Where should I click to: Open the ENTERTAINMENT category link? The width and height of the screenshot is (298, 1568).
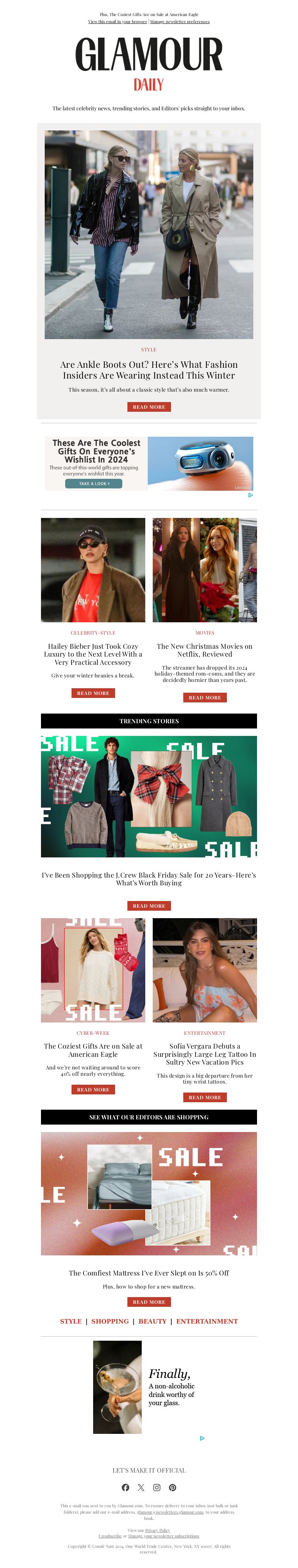pos(207,1321)
